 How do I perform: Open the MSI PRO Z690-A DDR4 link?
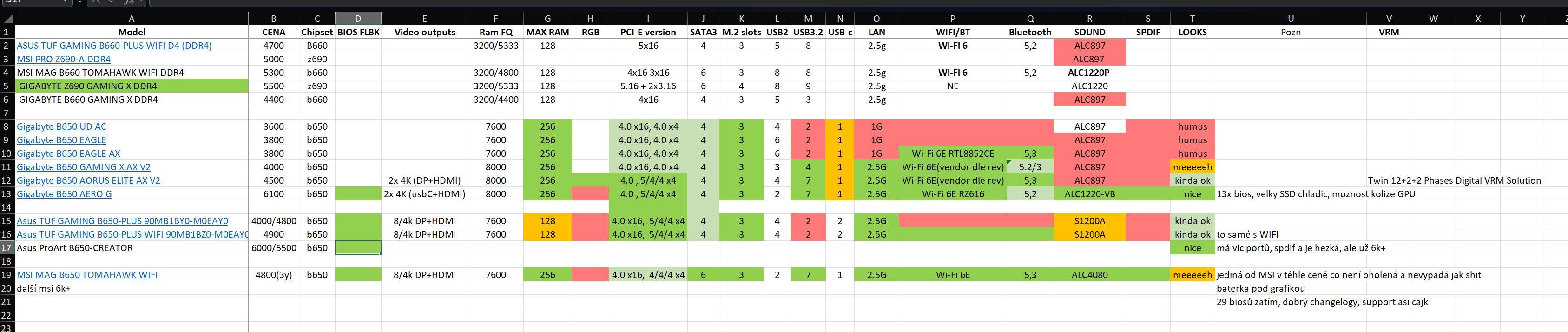63,59
